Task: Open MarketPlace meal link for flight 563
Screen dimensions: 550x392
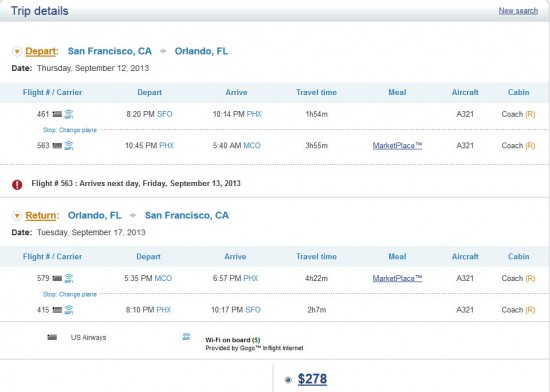Action: pyautogui.click(x=397, y=146)
